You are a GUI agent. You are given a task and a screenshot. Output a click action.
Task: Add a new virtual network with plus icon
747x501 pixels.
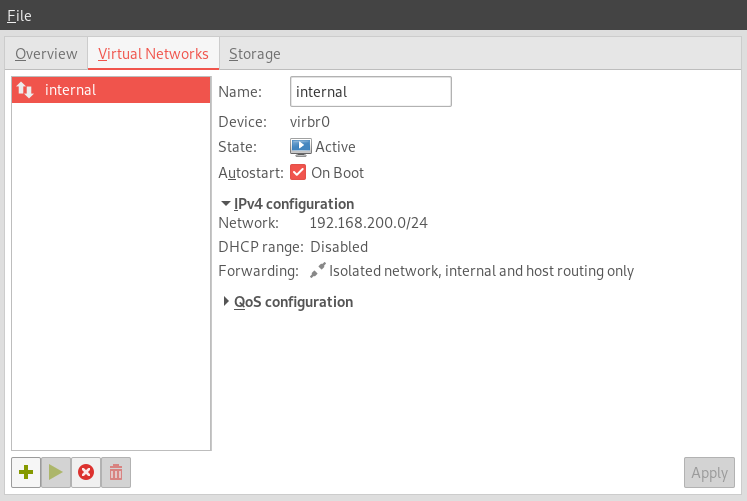(26, 472)
